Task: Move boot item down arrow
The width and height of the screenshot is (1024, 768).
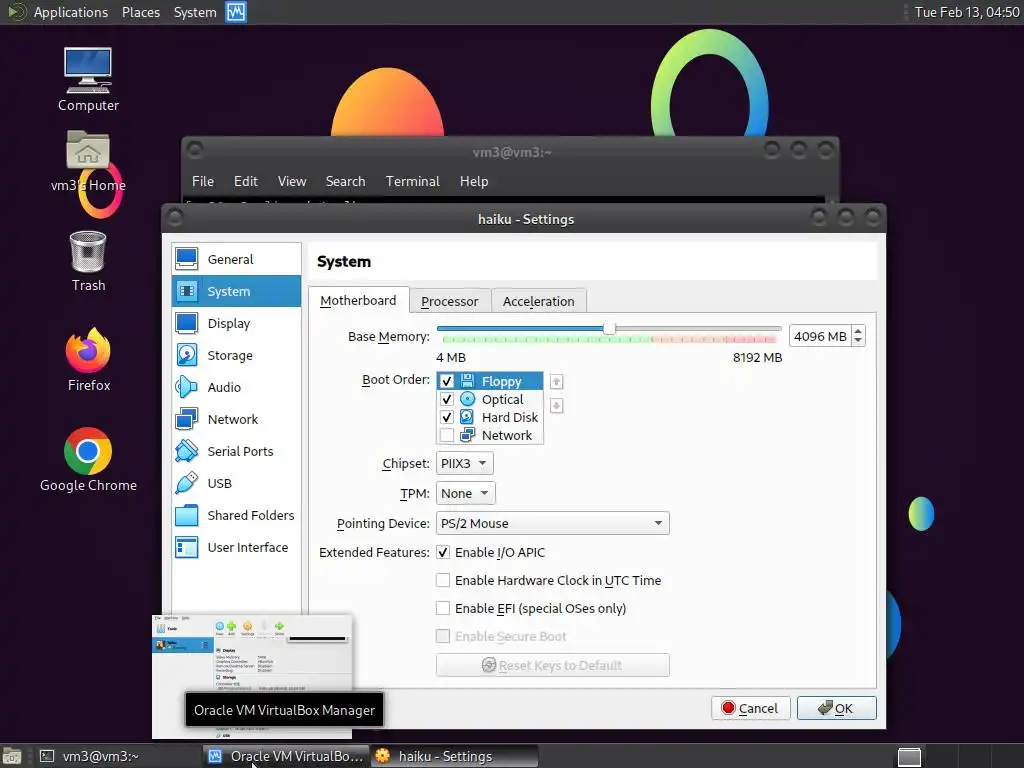Action: (556, 406)
